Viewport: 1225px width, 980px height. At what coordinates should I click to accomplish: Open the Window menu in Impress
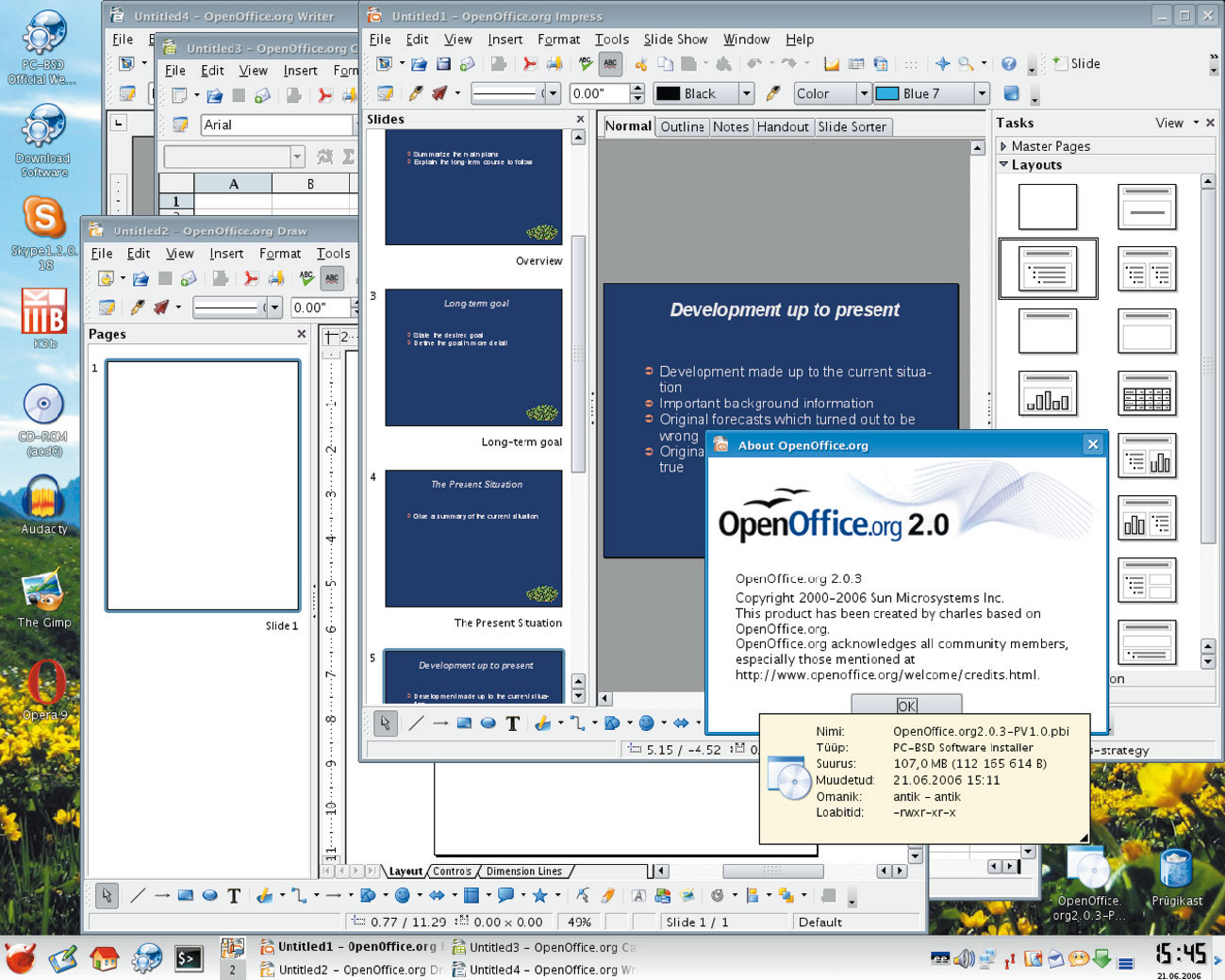tap(746, 40)
